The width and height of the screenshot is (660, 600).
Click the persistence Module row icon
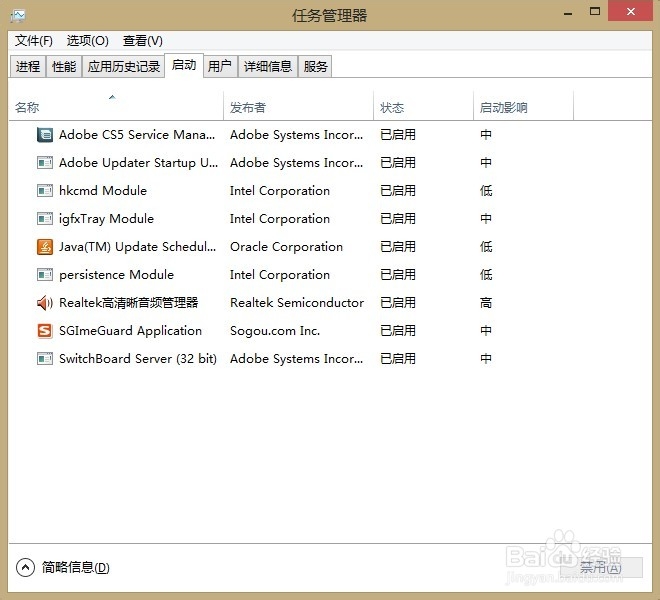[45, 275]
